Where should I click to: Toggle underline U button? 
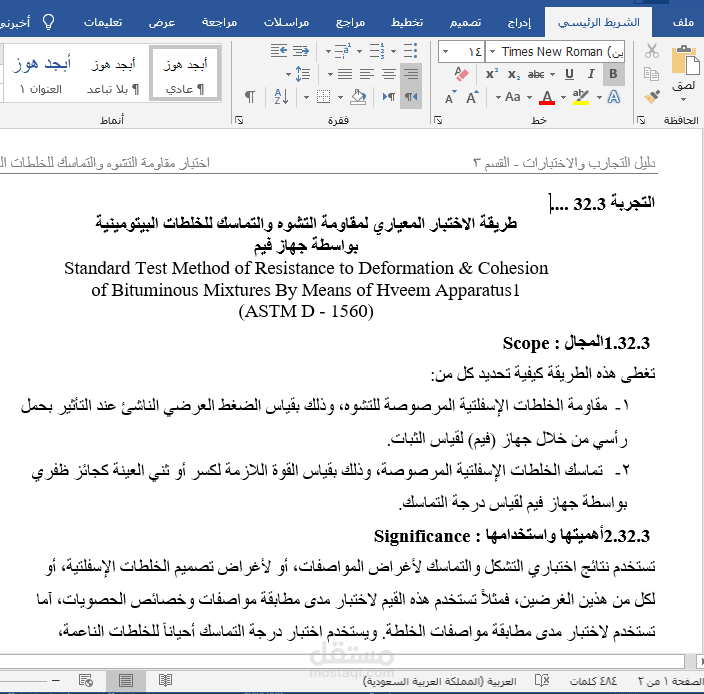tap(569, 74)
